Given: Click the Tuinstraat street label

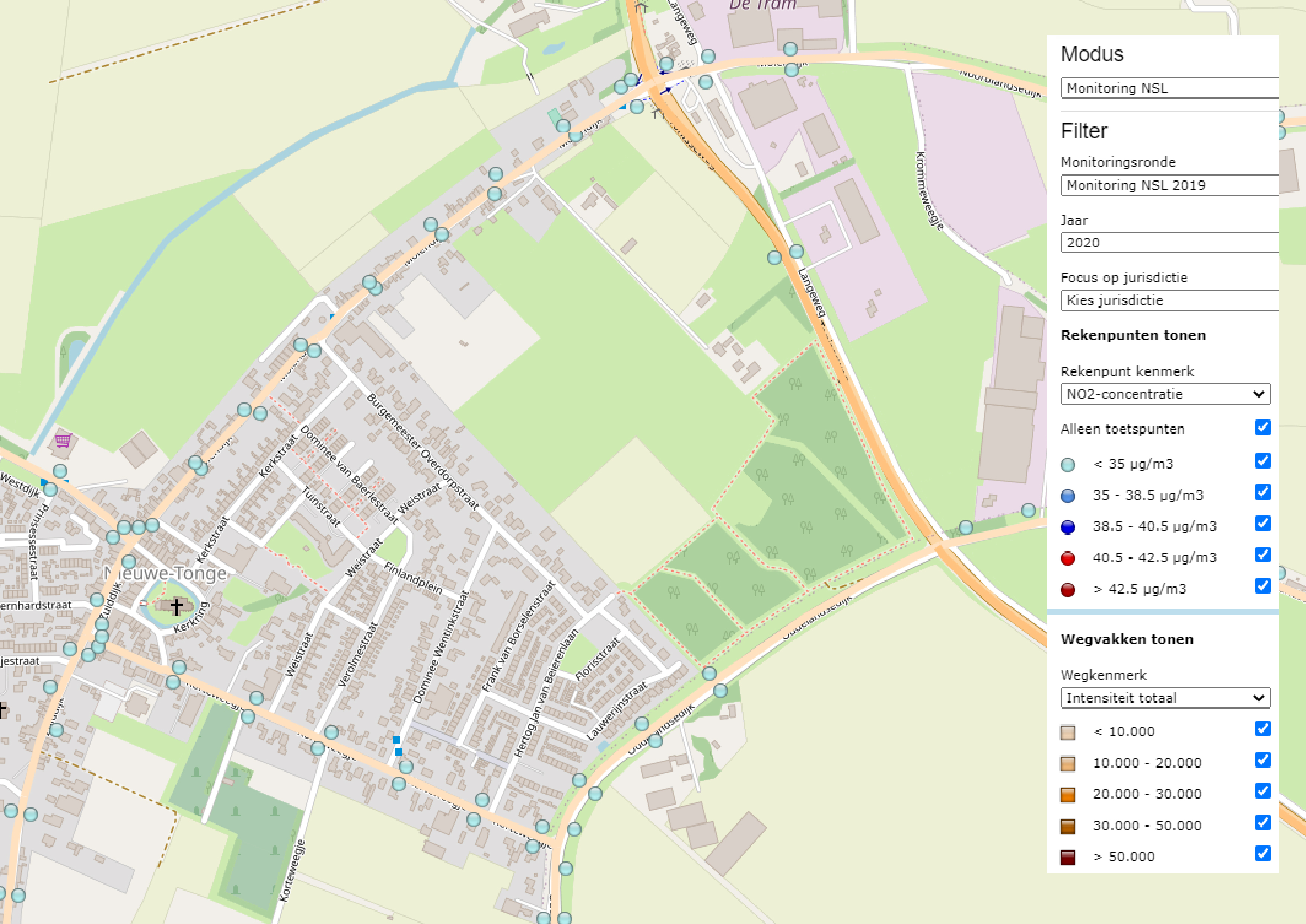Looking at the screenshot, I should (321, 506).
